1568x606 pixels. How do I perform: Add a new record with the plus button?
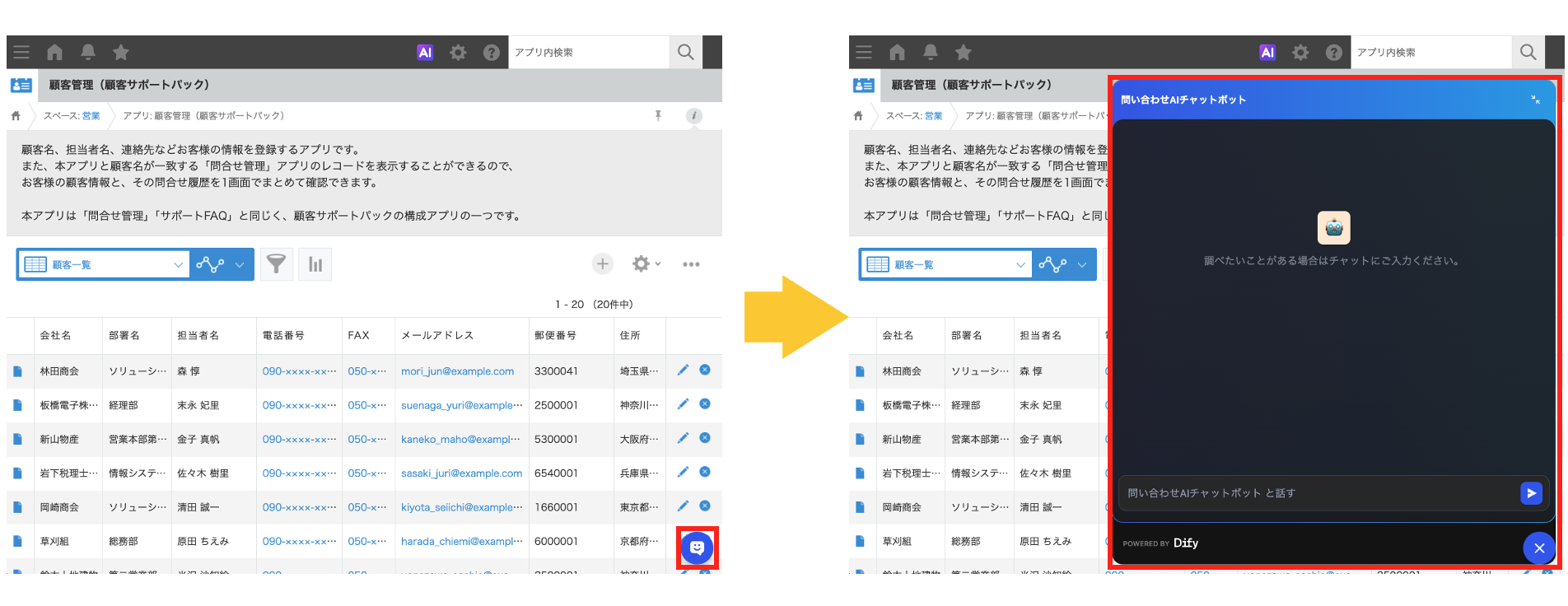click(x=603, y=263)
